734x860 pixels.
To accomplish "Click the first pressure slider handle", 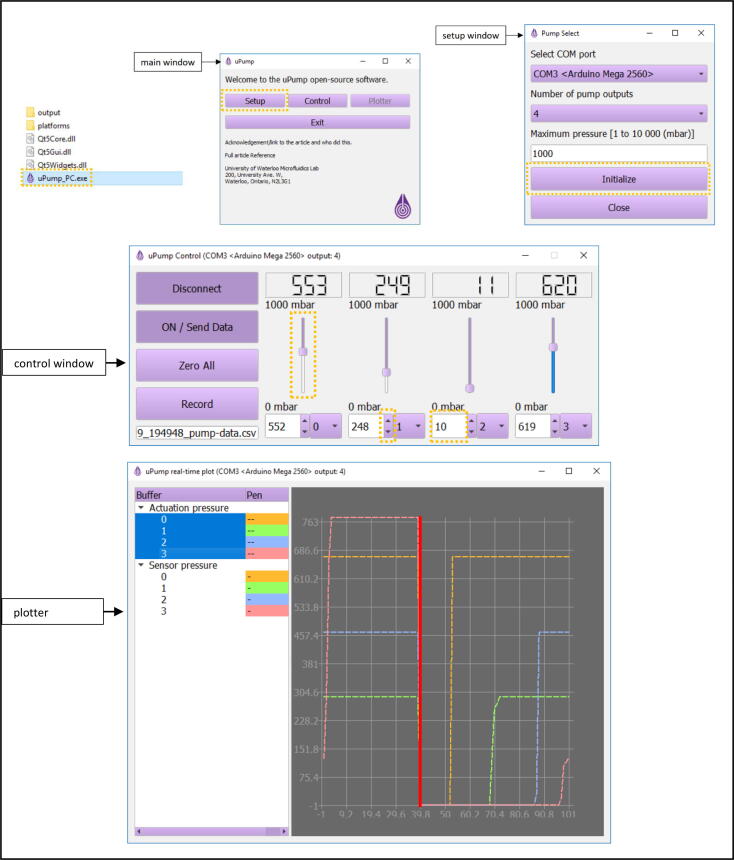I will coord(303,350).
